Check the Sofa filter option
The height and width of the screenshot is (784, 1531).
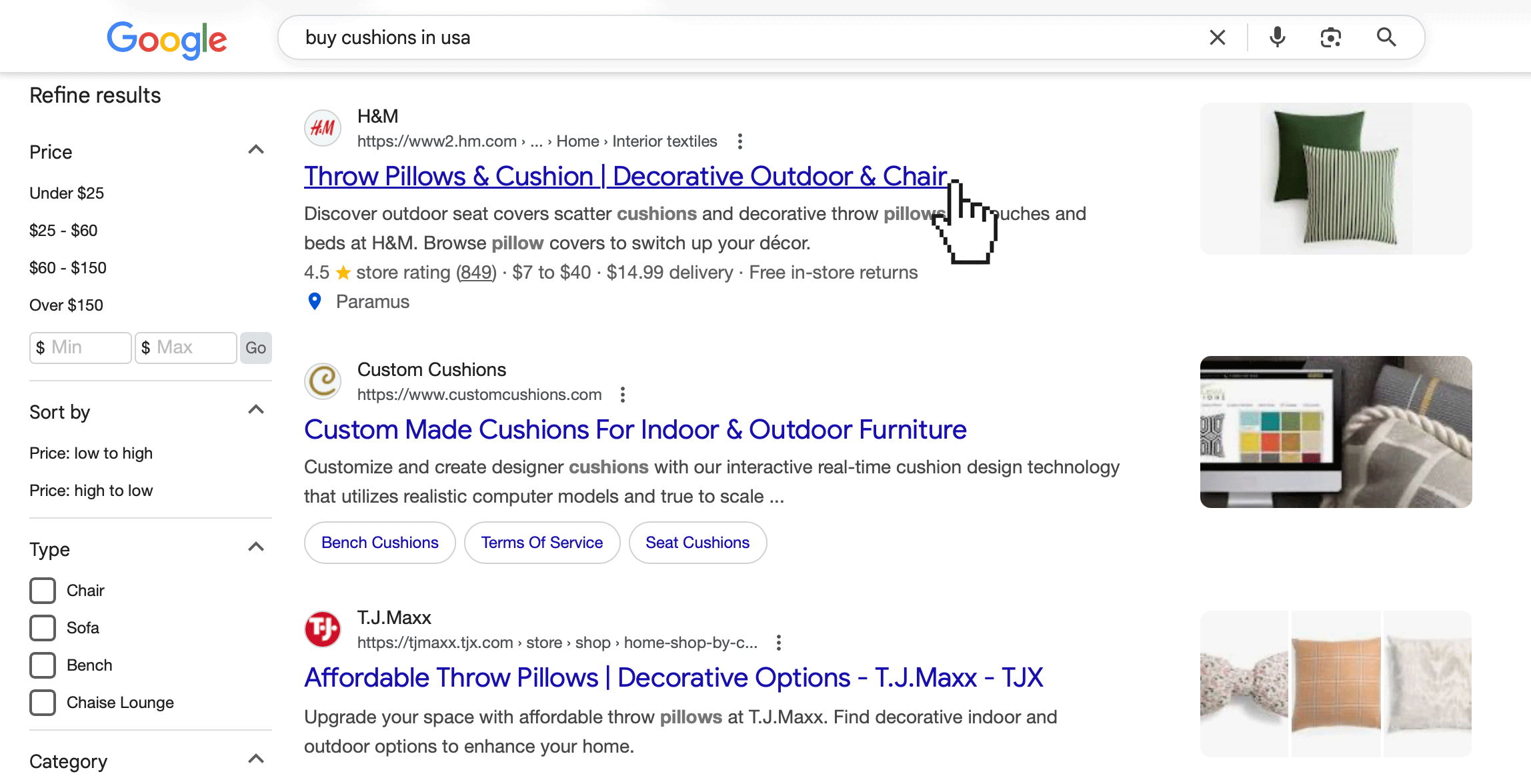42,627
